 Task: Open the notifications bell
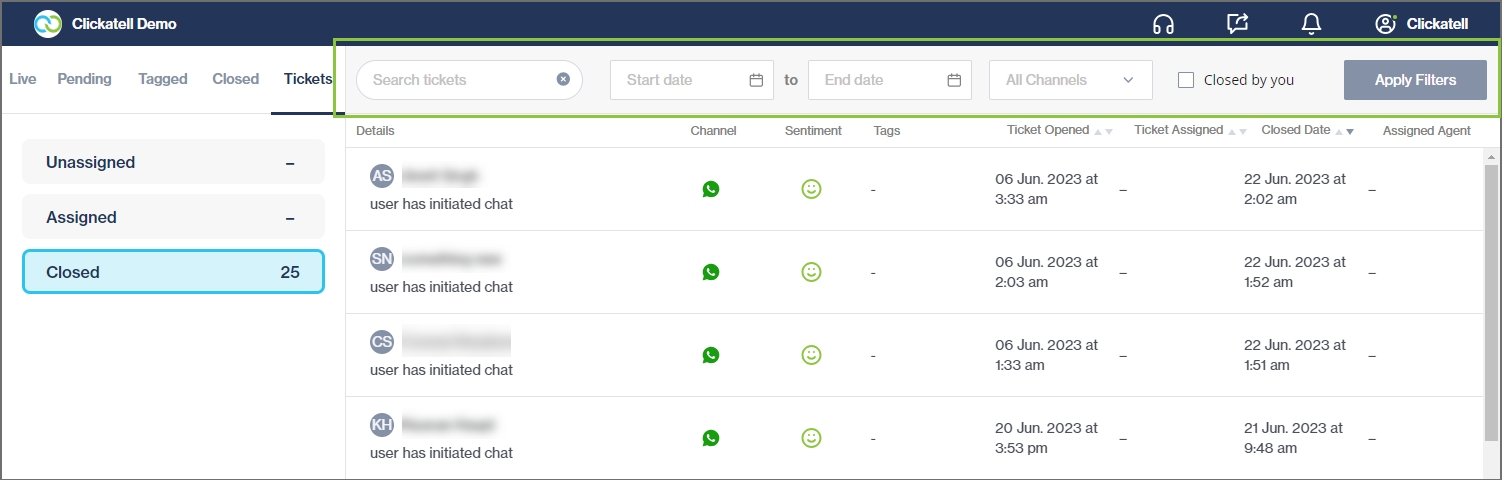[1311, 24]
